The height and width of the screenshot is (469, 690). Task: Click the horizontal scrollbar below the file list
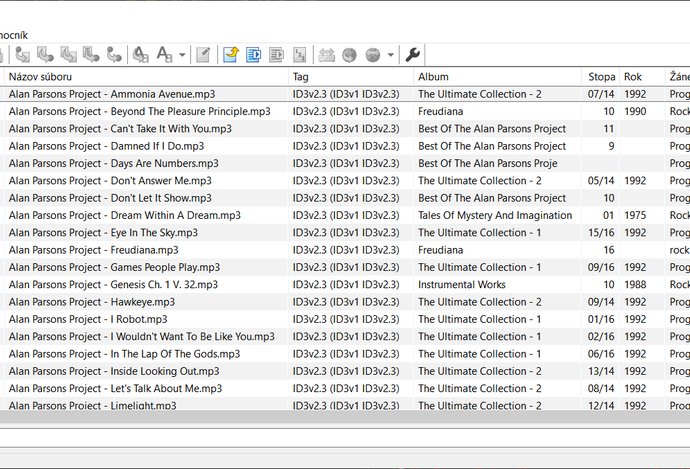tap(345, 418)
